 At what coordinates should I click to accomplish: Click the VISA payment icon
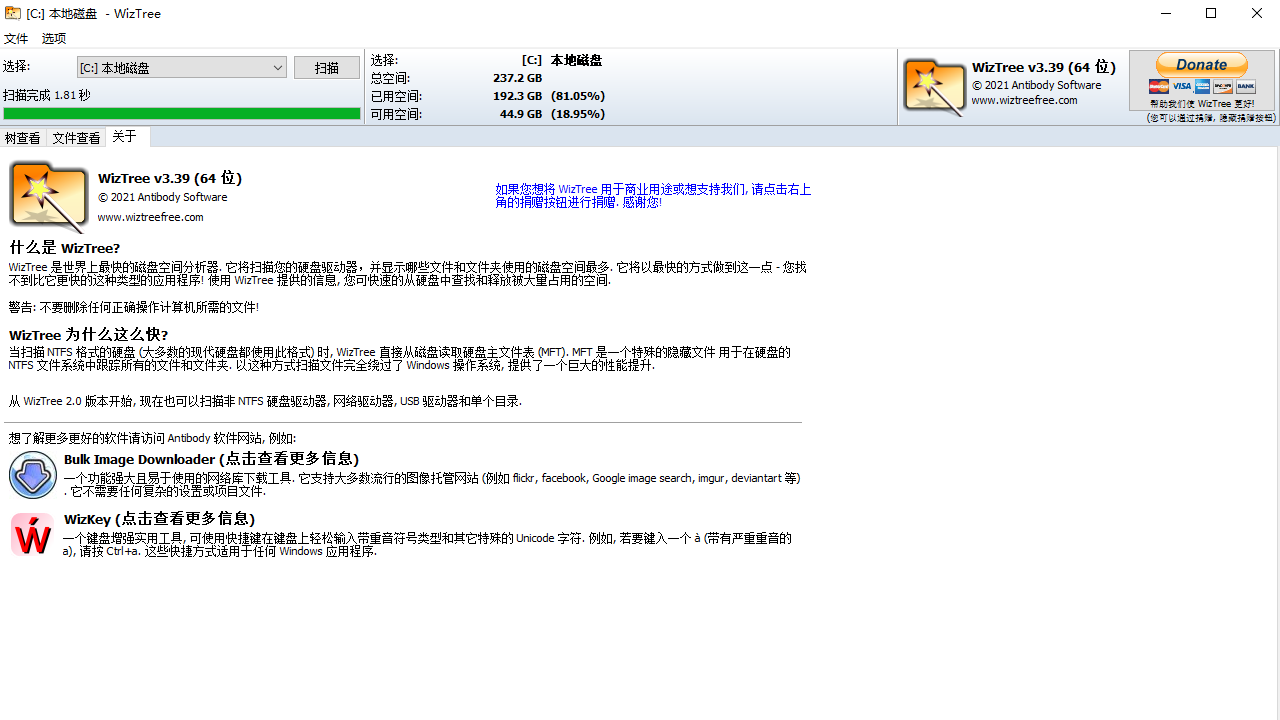pos(1181,86)
